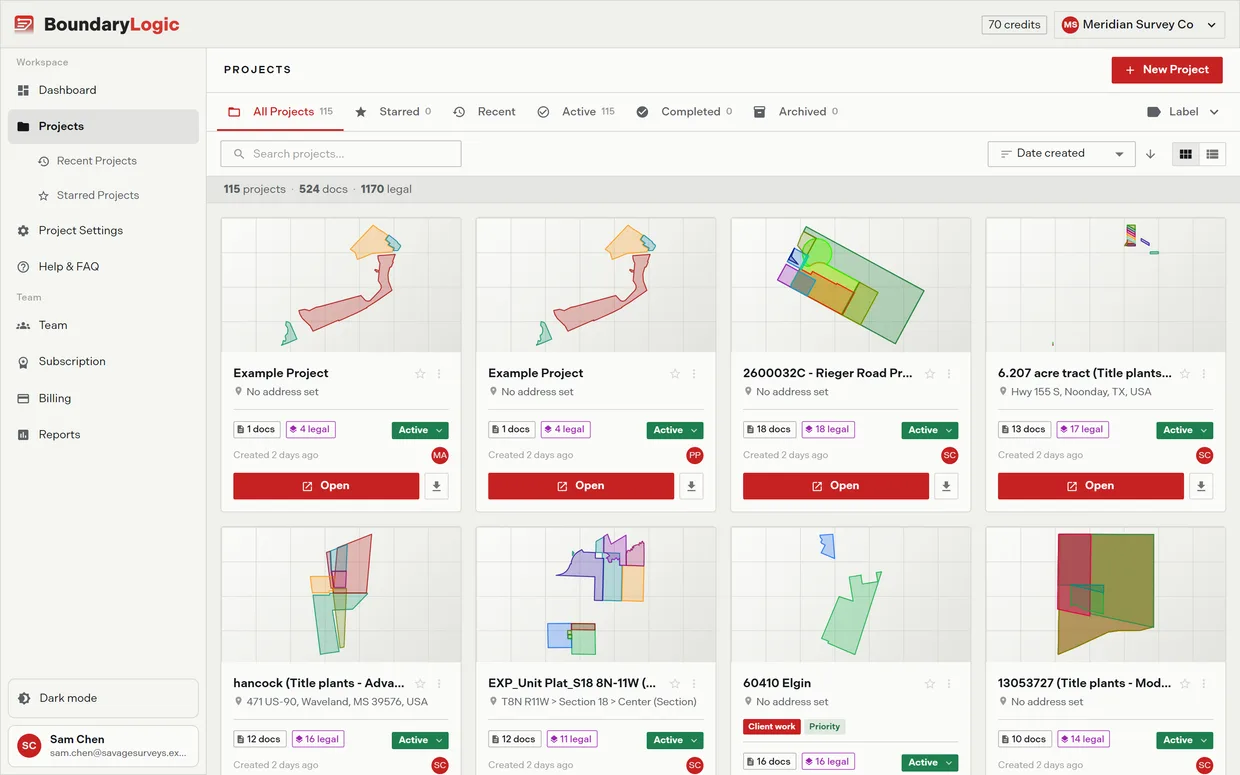The image size is (1240, 775).
Task: Switch to grid view
Action: [1186, 154]
